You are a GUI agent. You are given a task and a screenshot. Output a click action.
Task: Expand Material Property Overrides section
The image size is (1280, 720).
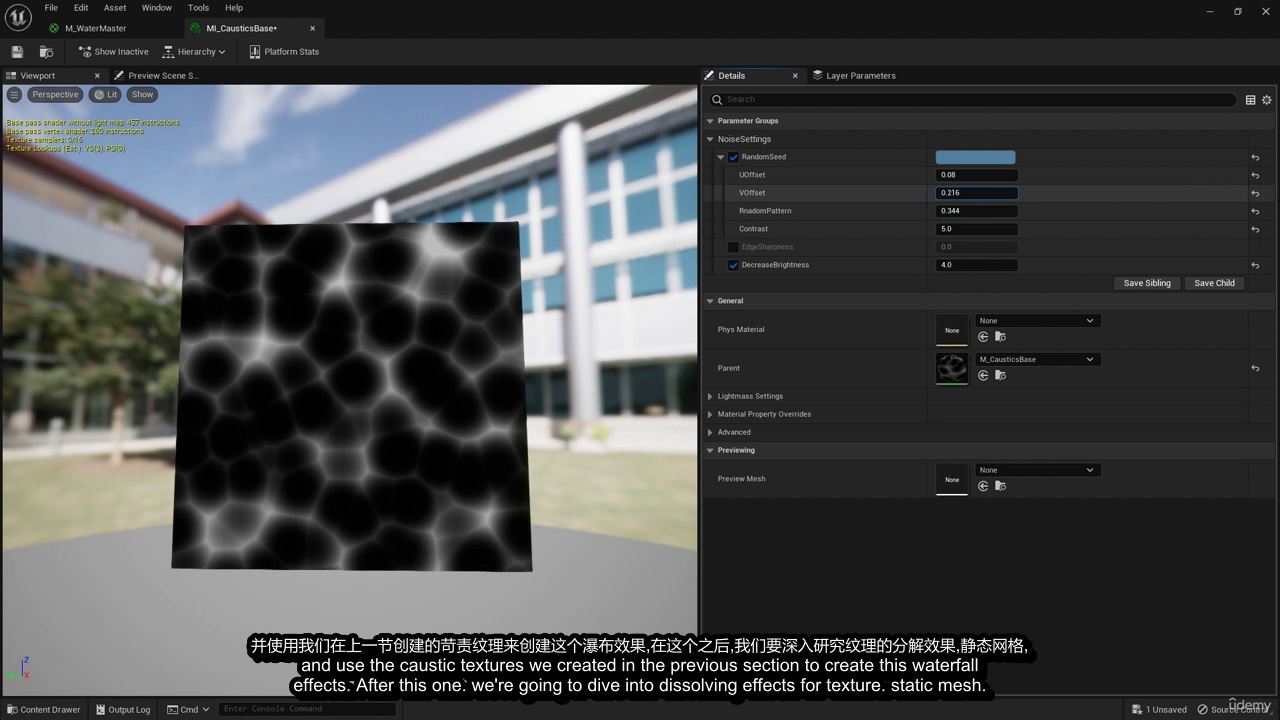click(x=710, y=415)
